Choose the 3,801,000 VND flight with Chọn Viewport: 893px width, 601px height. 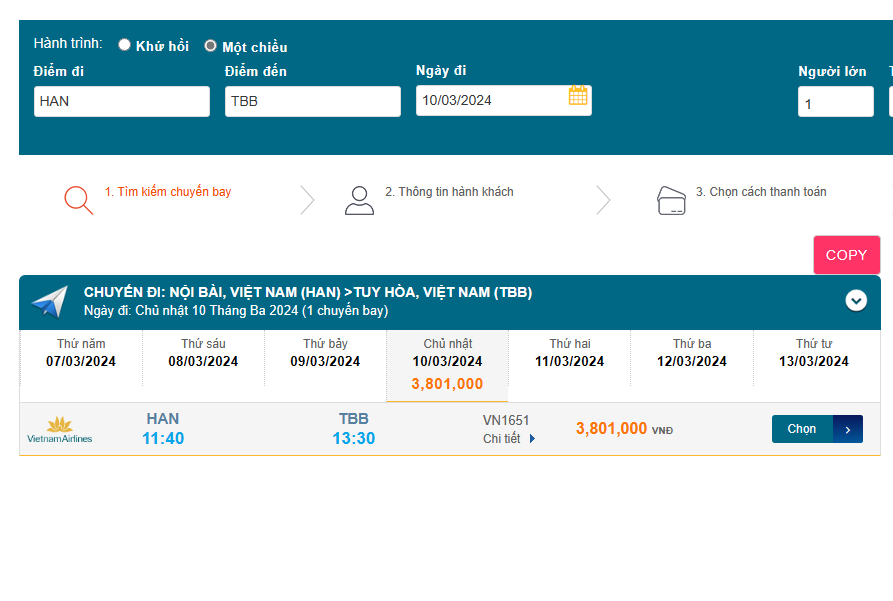(802, 429)
